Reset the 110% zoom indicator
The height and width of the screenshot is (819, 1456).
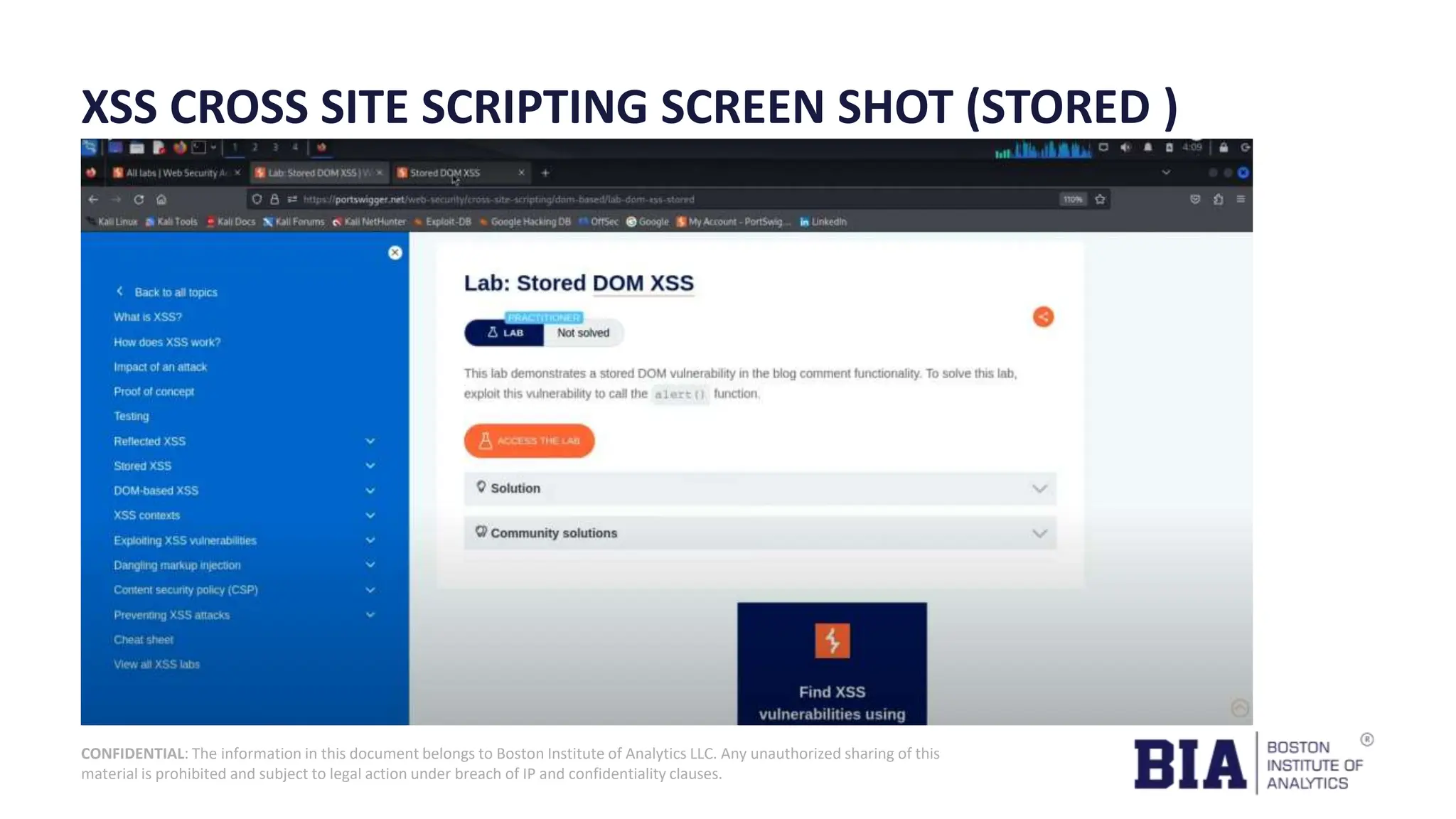point(1073,199)
